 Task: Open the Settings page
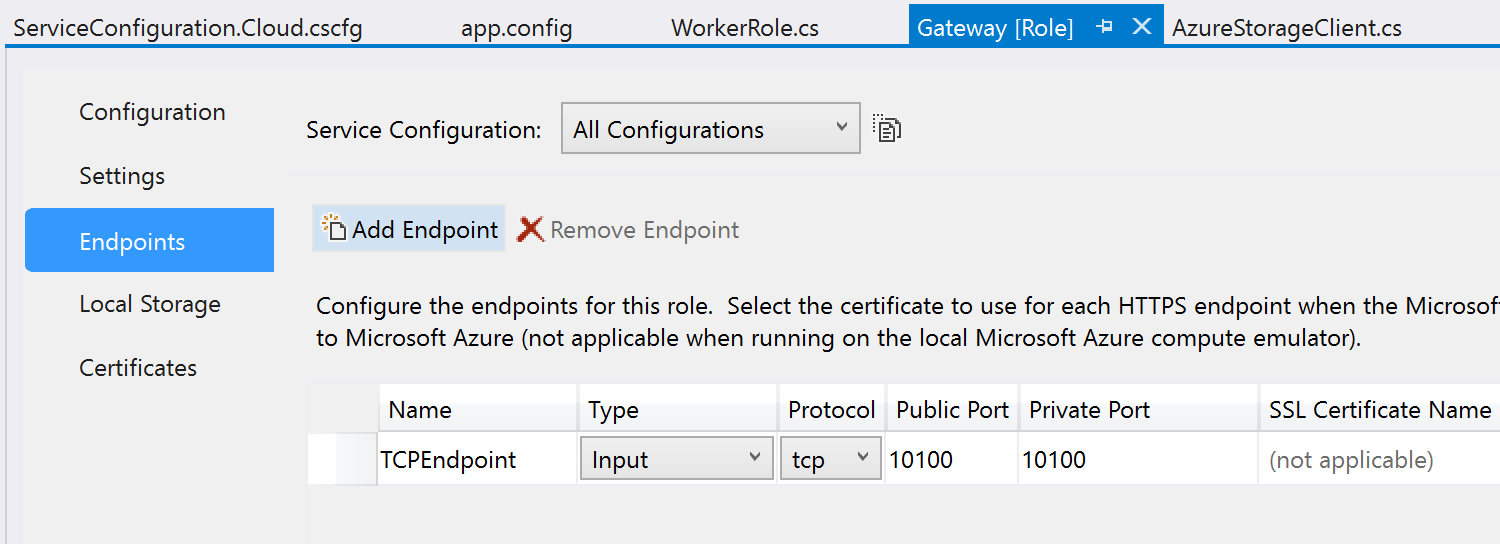[122, 176]
